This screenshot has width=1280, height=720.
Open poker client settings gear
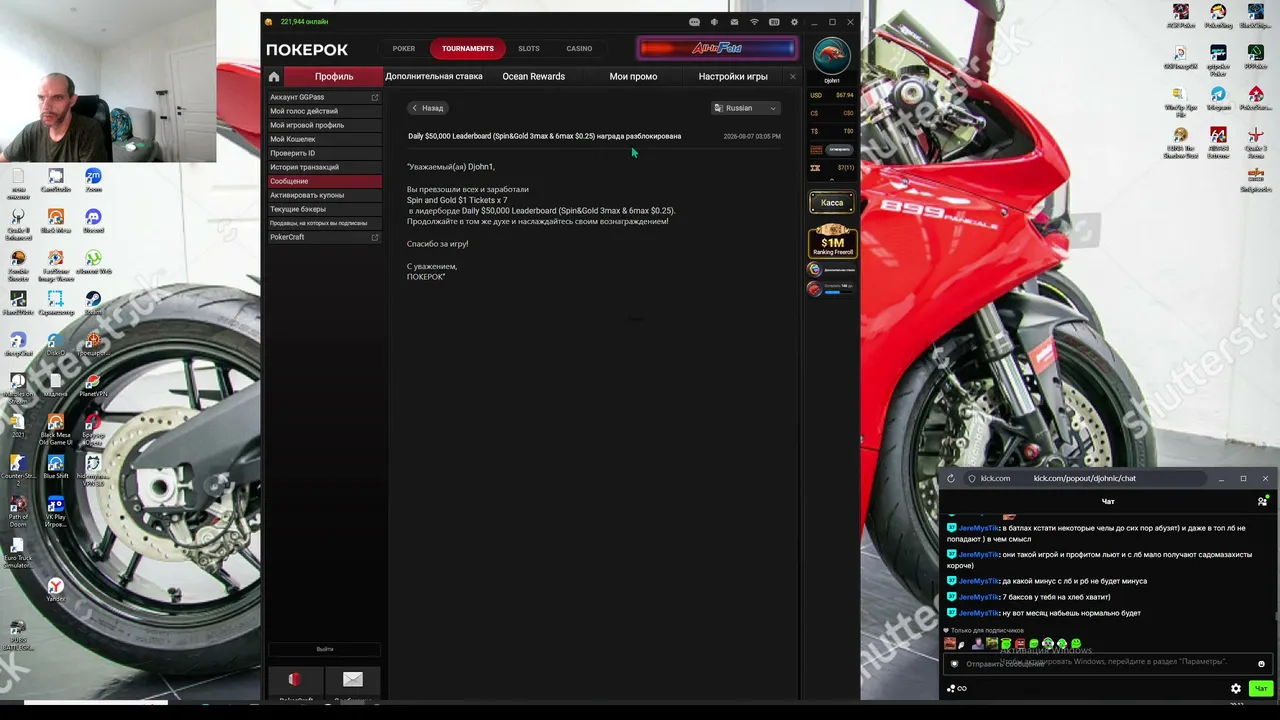tap(794, 22)
